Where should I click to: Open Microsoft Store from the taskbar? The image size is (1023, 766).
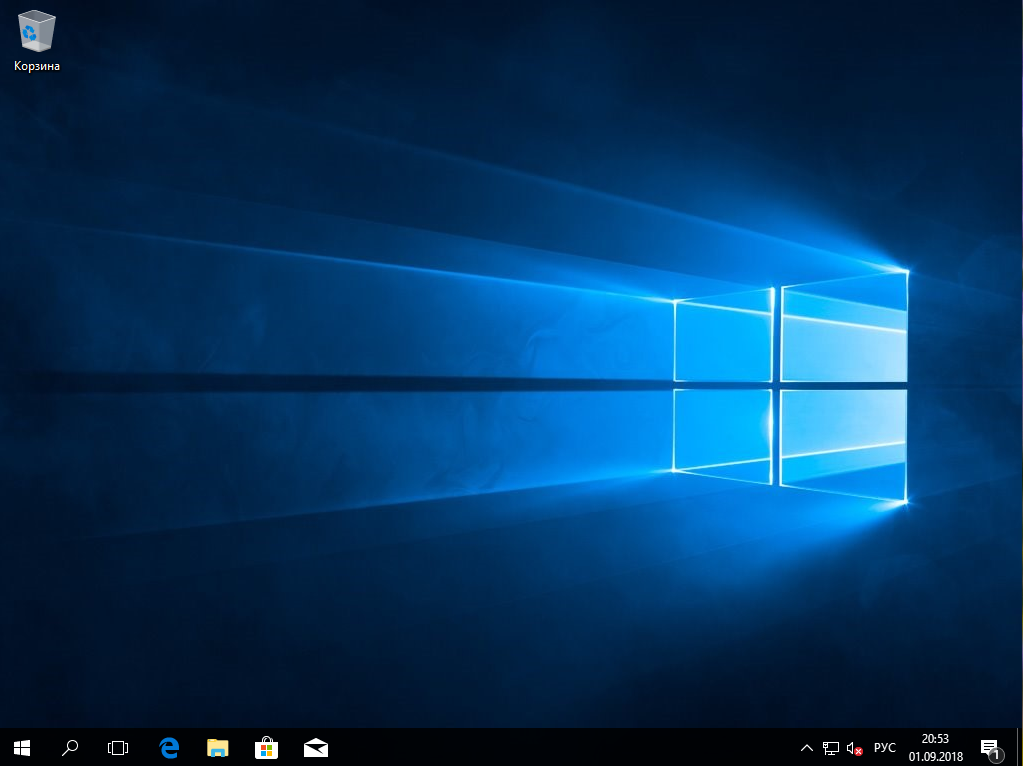[266, 747]
